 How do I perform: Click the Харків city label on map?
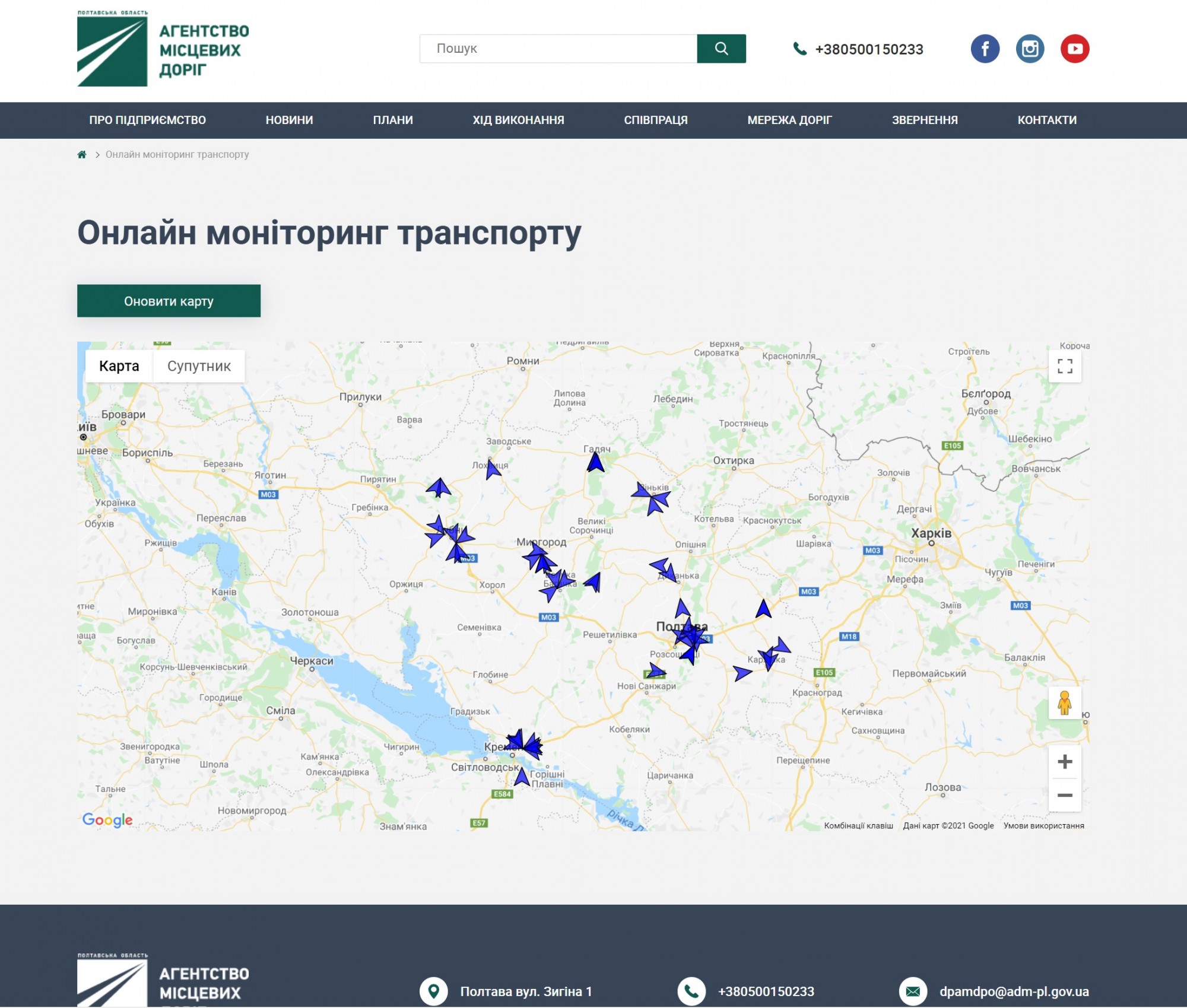[x=931, y=533]
